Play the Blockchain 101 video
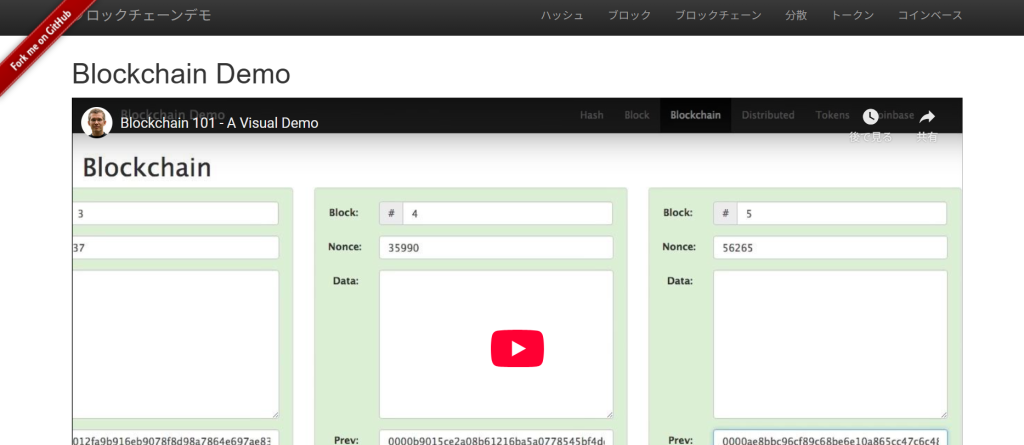This screenshot has height=445, width=1024. point(517,348)
